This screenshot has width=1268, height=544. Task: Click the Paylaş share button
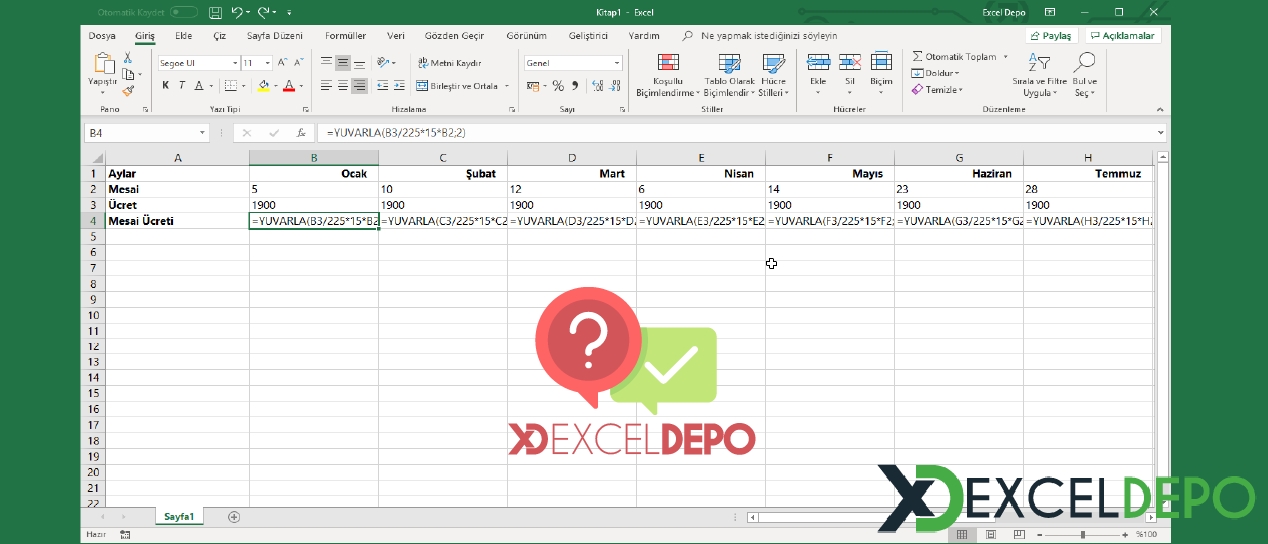tap(1050, 35)
